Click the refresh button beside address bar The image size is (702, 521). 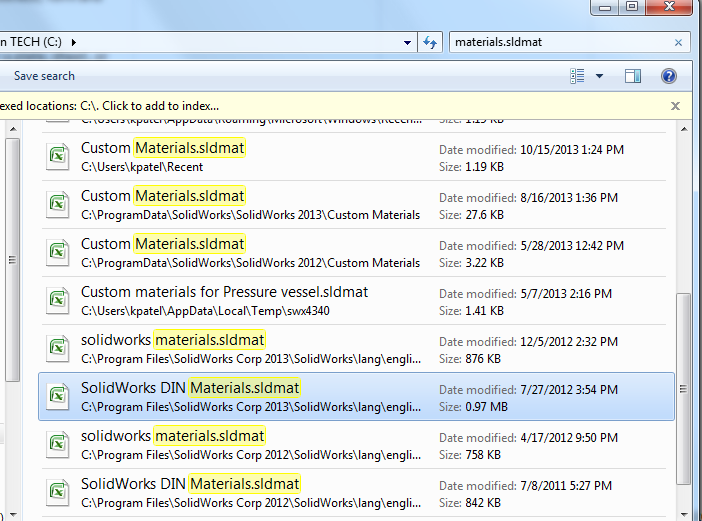(430, 43)
